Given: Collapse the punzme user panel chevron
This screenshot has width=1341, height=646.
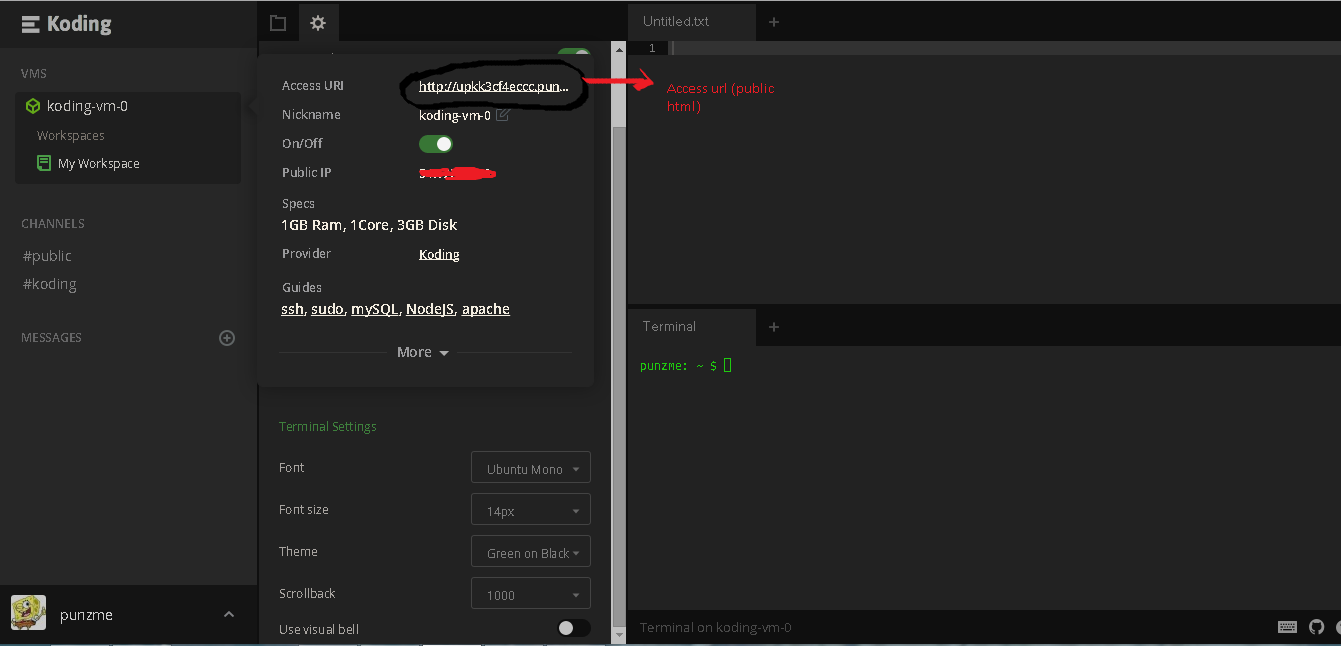Looking at the screenshot, I should coord(228,614).
